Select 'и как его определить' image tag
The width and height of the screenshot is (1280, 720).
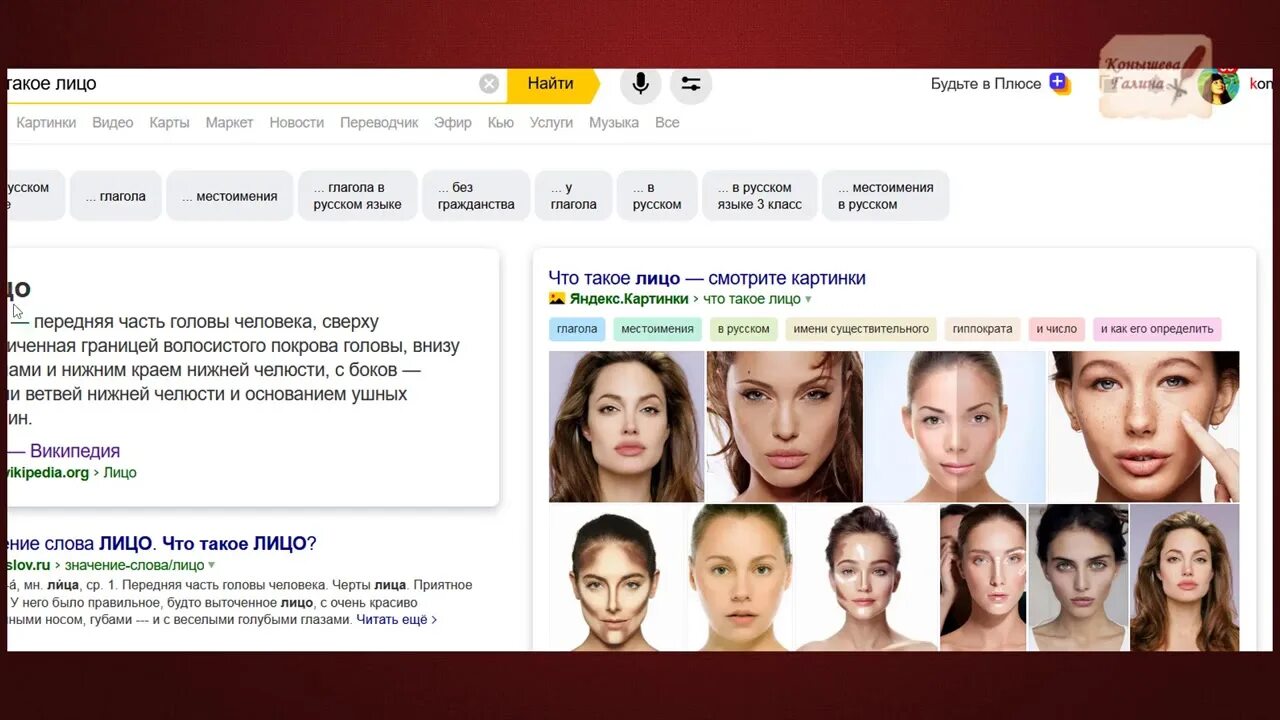pyautogui.click(x=1157, y=329)
